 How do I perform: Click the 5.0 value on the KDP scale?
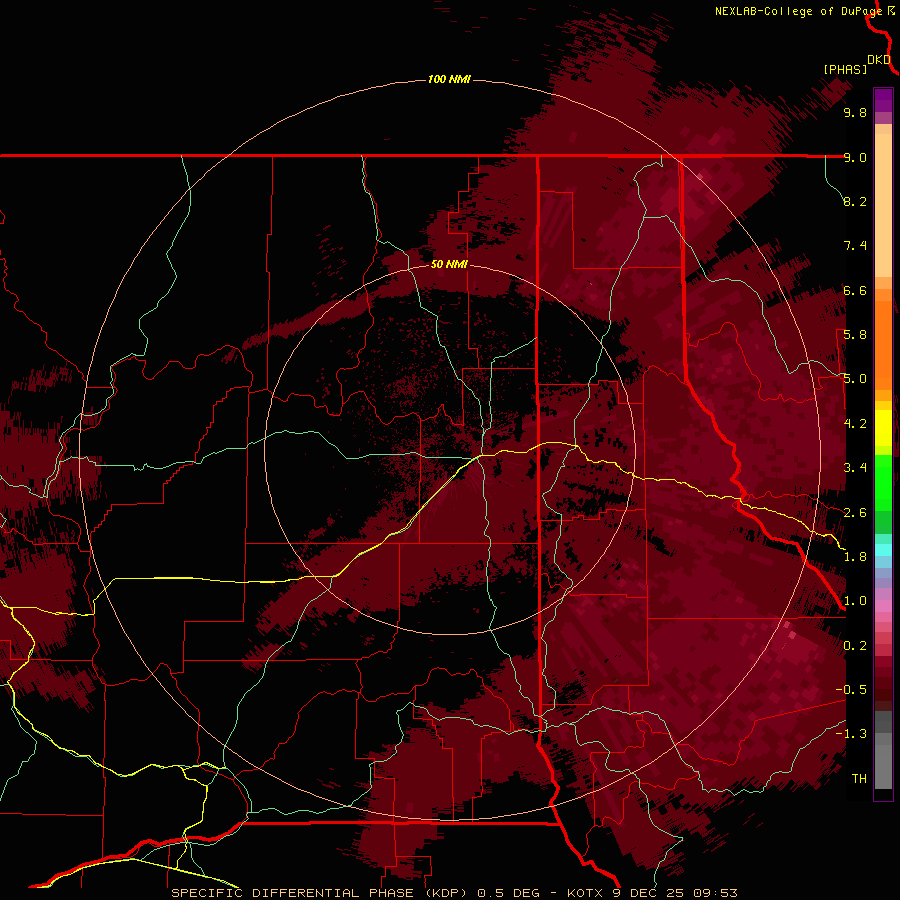coord(855,379)
